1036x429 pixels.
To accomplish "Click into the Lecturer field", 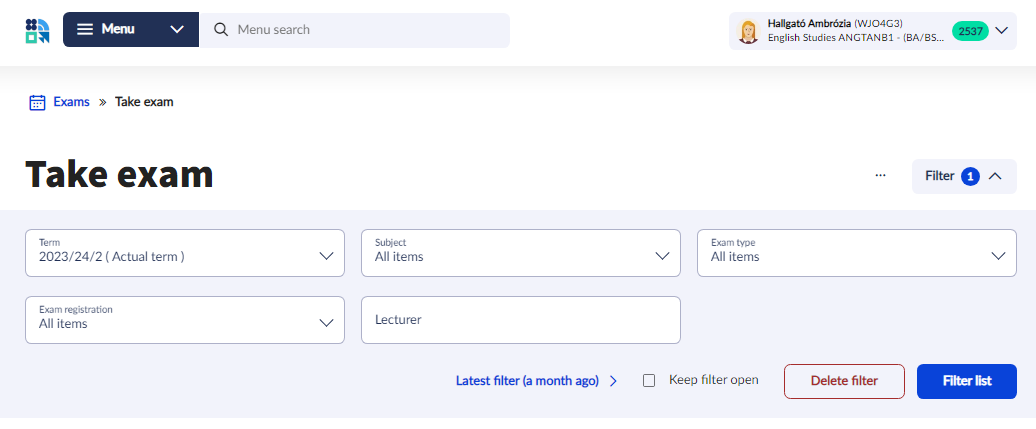I will point(521,320).
